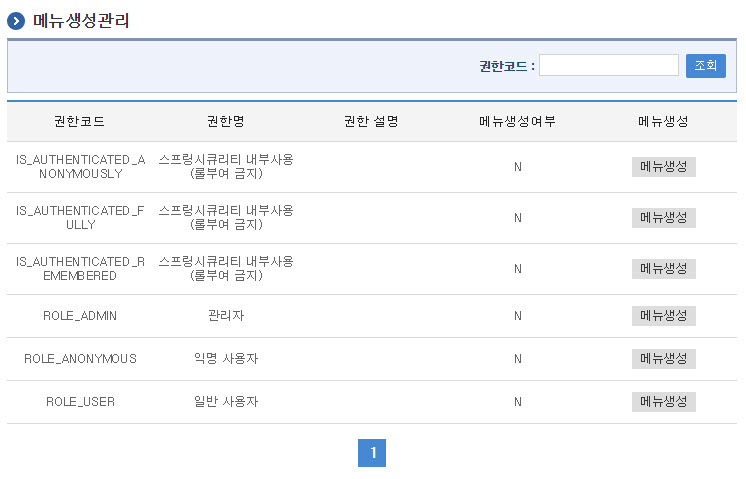Click the 권한명 column header
Viewport: 746px width, 479px height.
point(226,122)
